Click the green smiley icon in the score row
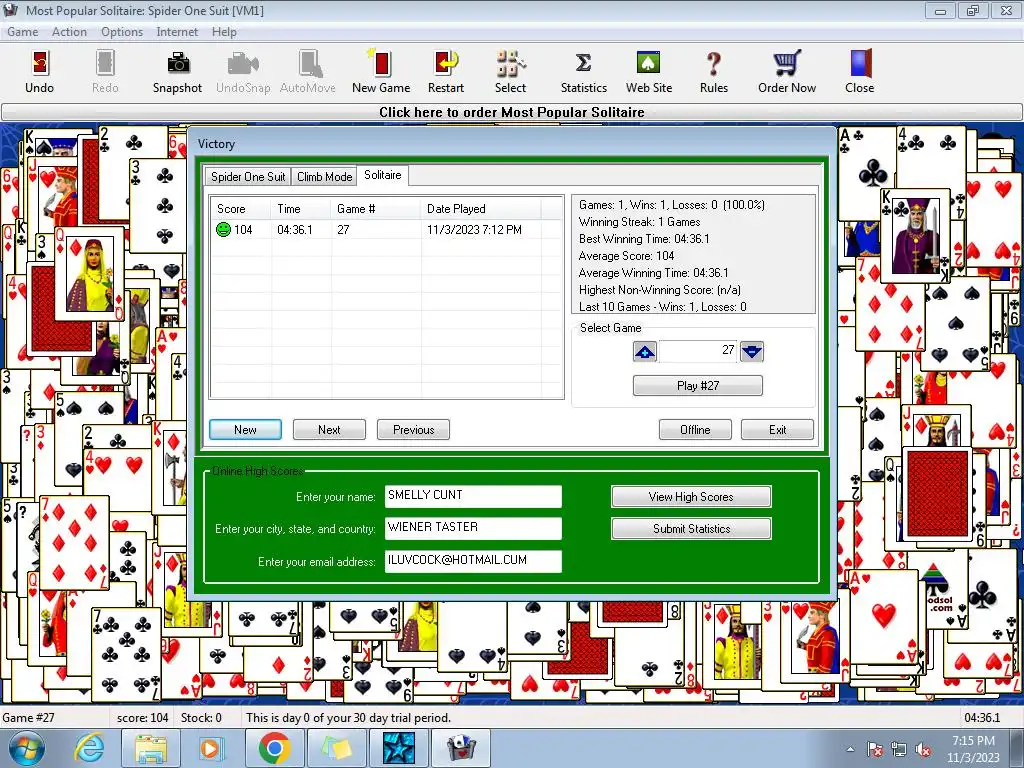1024x768 pixels. click(x=223, y=229)
